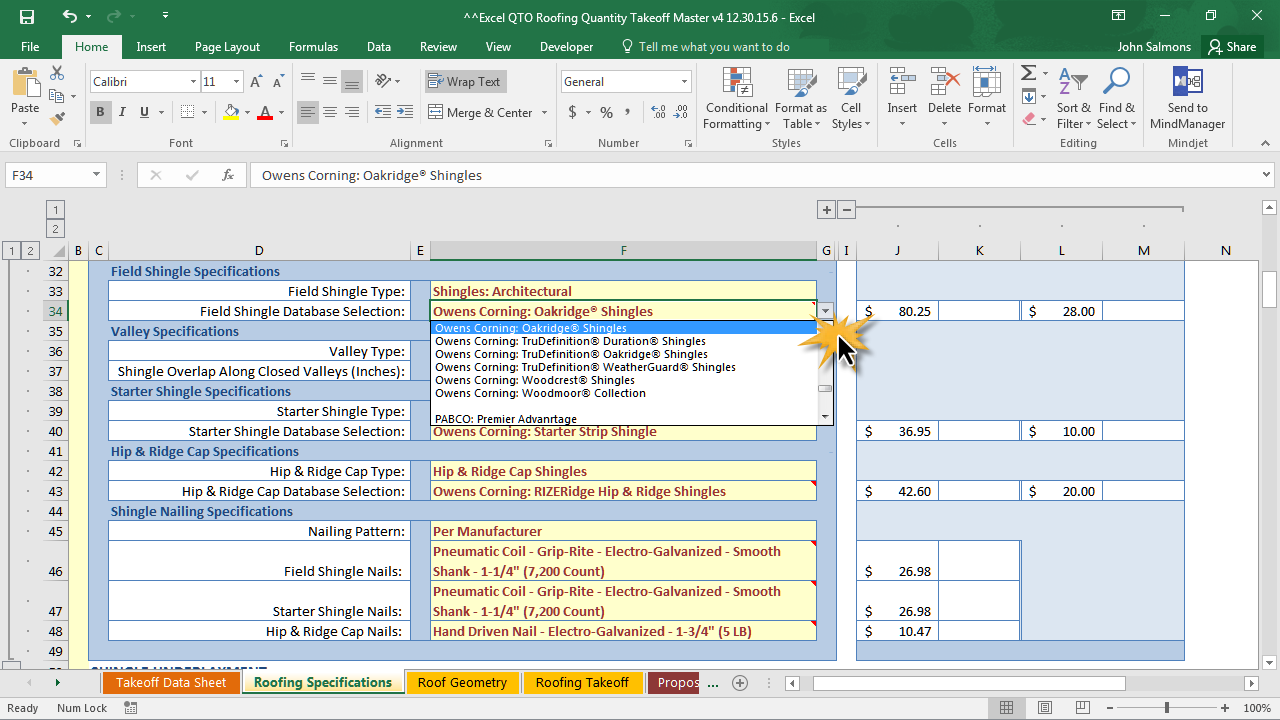Open the Format cells menu
The width and height of the screenshot is (1280, 720).
(x=987, y=98)
